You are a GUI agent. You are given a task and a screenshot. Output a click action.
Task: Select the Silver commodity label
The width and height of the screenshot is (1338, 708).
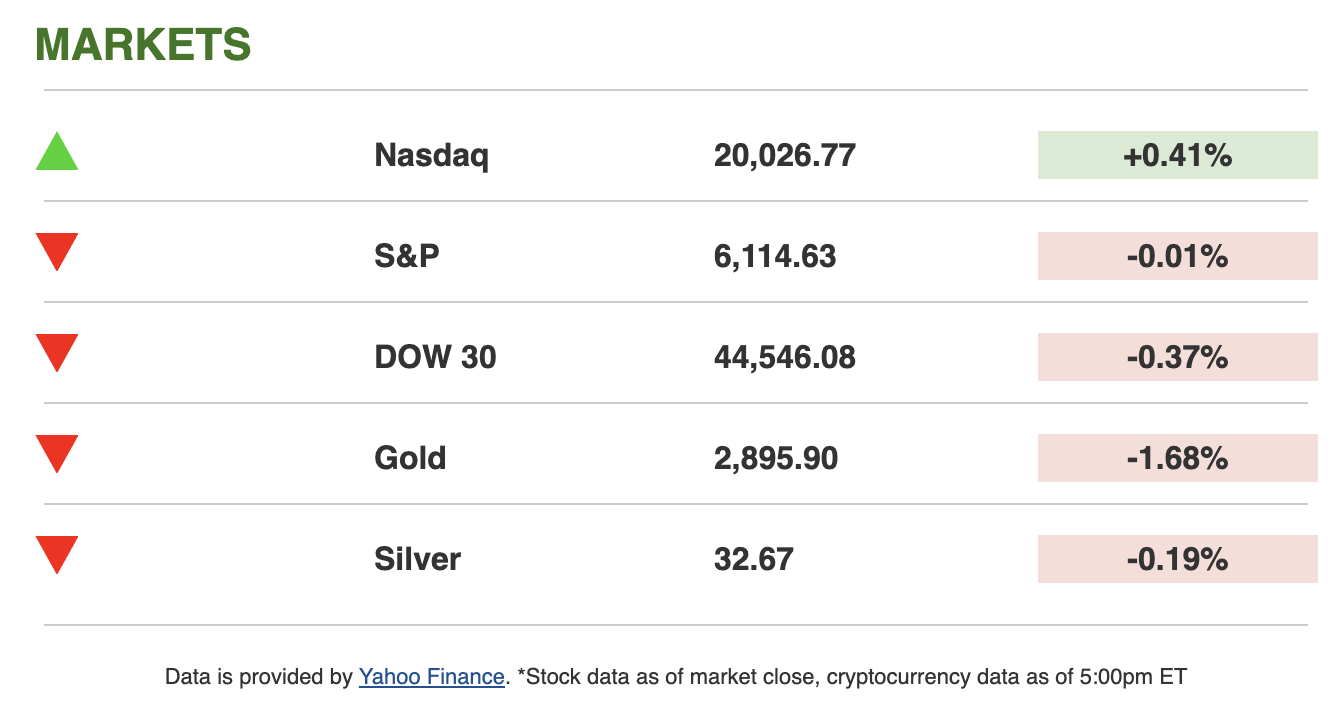(x=417, y=559)
